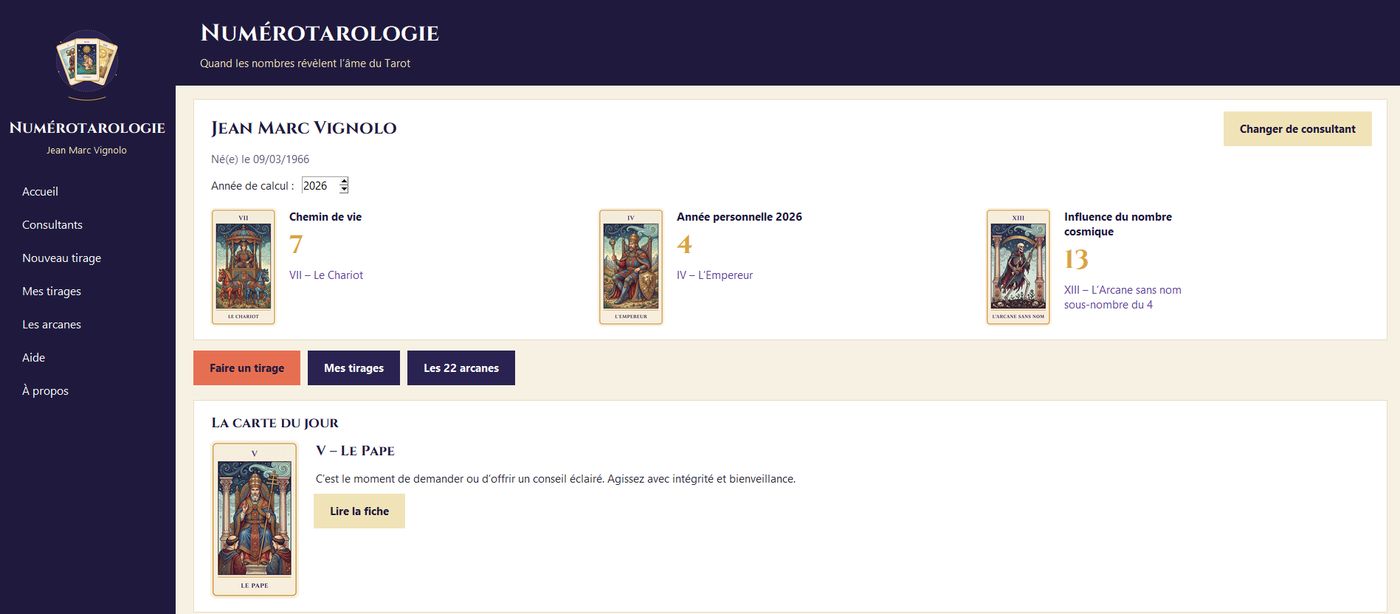The height and width of the screenshot is (614, 1400).
Task: Click the IV – L'Empereur link
Action: (x=715, y=275)
